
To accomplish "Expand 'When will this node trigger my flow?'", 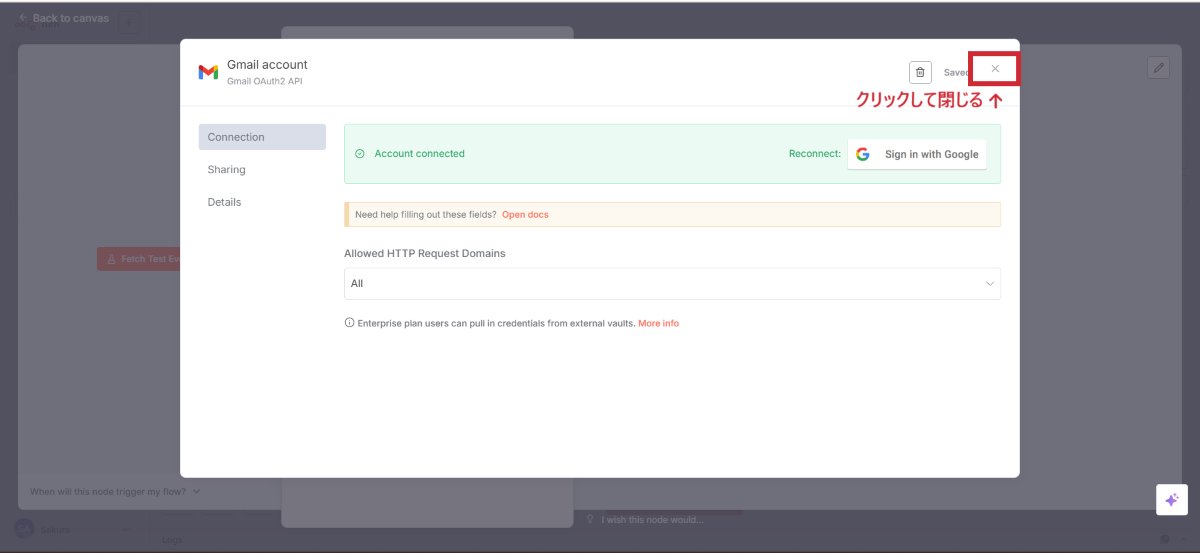I will [115, 491].
